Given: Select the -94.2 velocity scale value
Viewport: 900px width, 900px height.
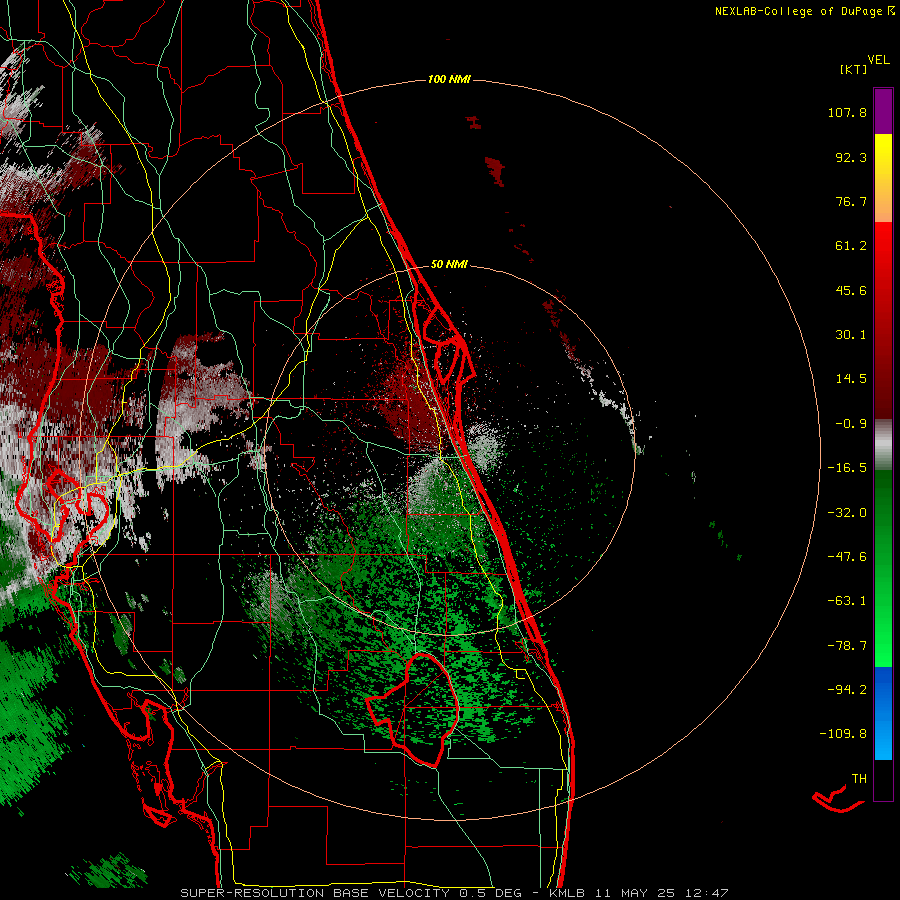Looking at the screenshot, I should (847, 689).
